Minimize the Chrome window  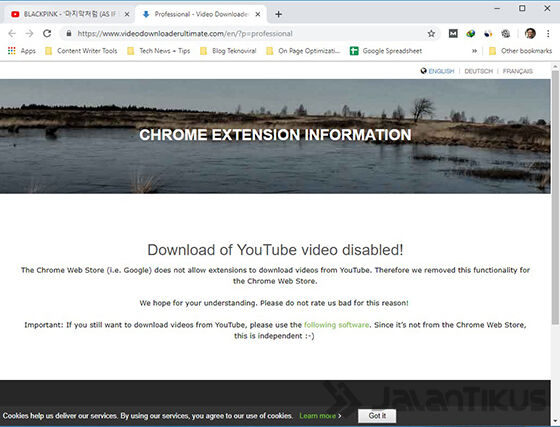497,8
